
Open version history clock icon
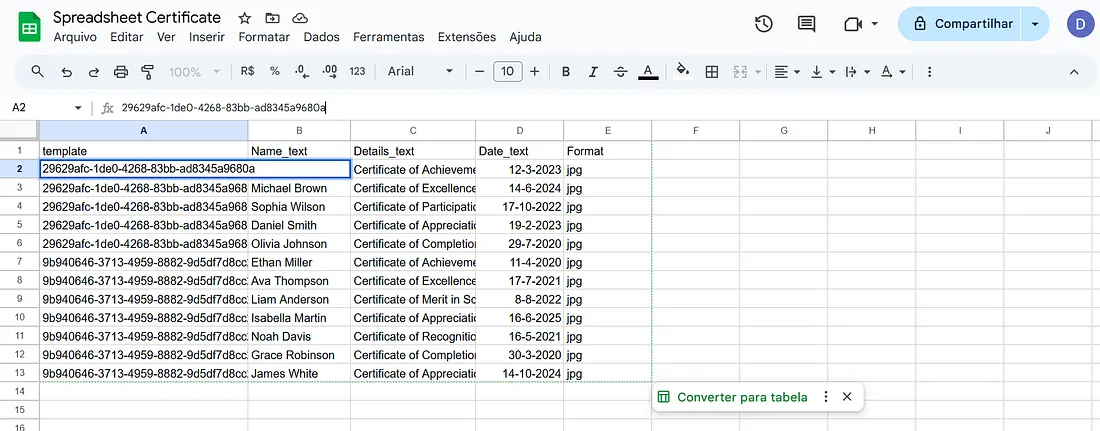point(763,24)
